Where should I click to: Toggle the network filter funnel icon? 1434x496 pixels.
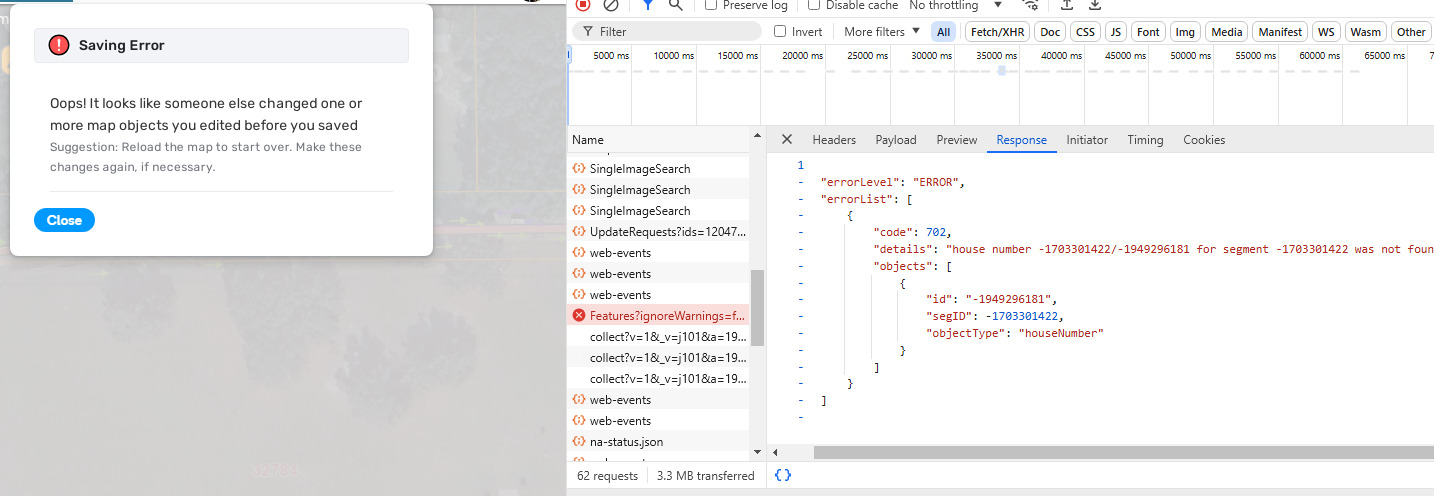648,5
